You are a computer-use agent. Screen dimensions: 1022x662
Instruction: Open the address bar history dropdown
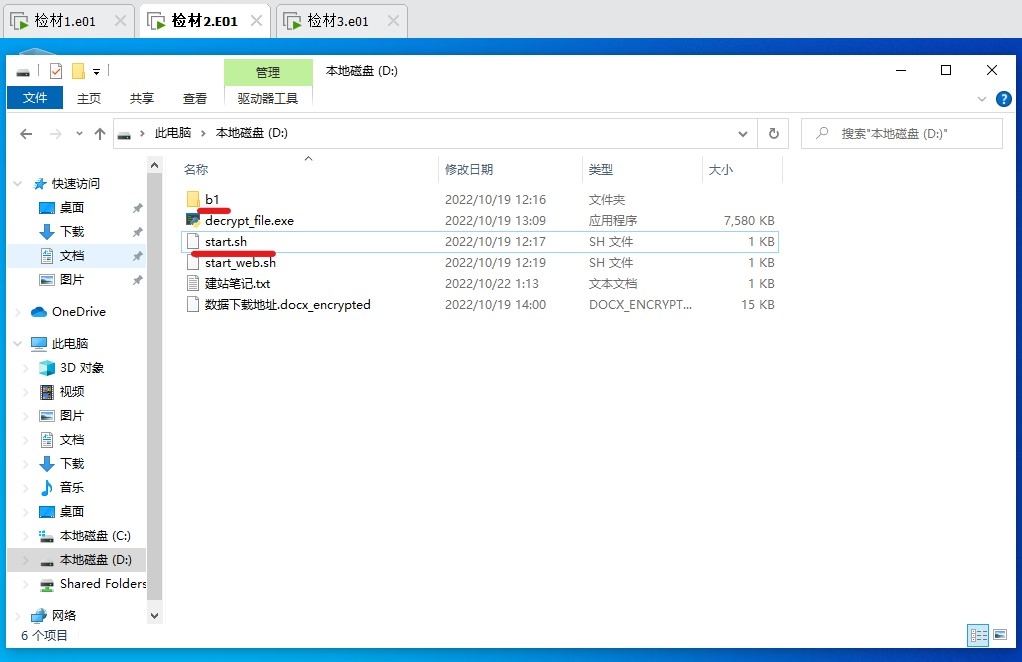(x=743, y=133)
